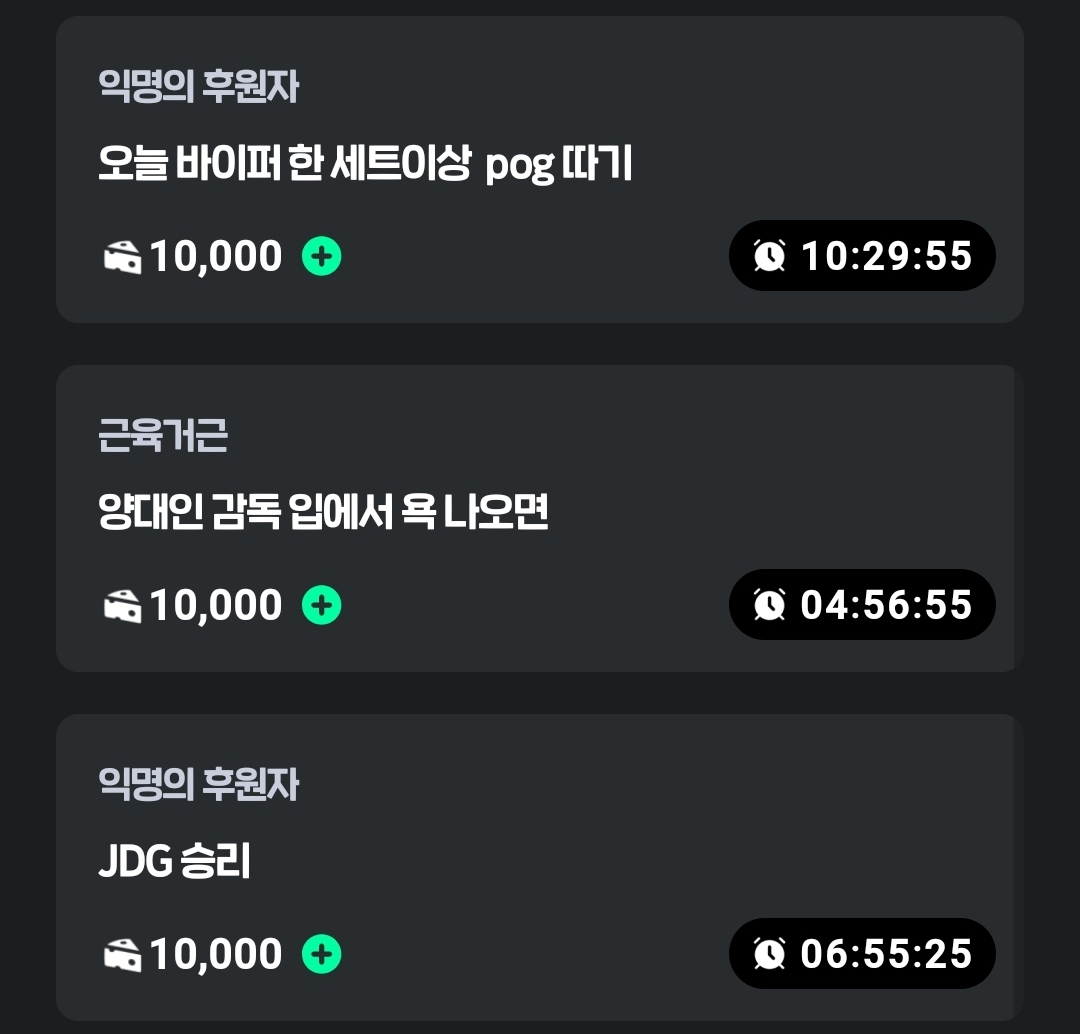Select the 06:55:25 countdown timer pill

click(x=862, y=953)
